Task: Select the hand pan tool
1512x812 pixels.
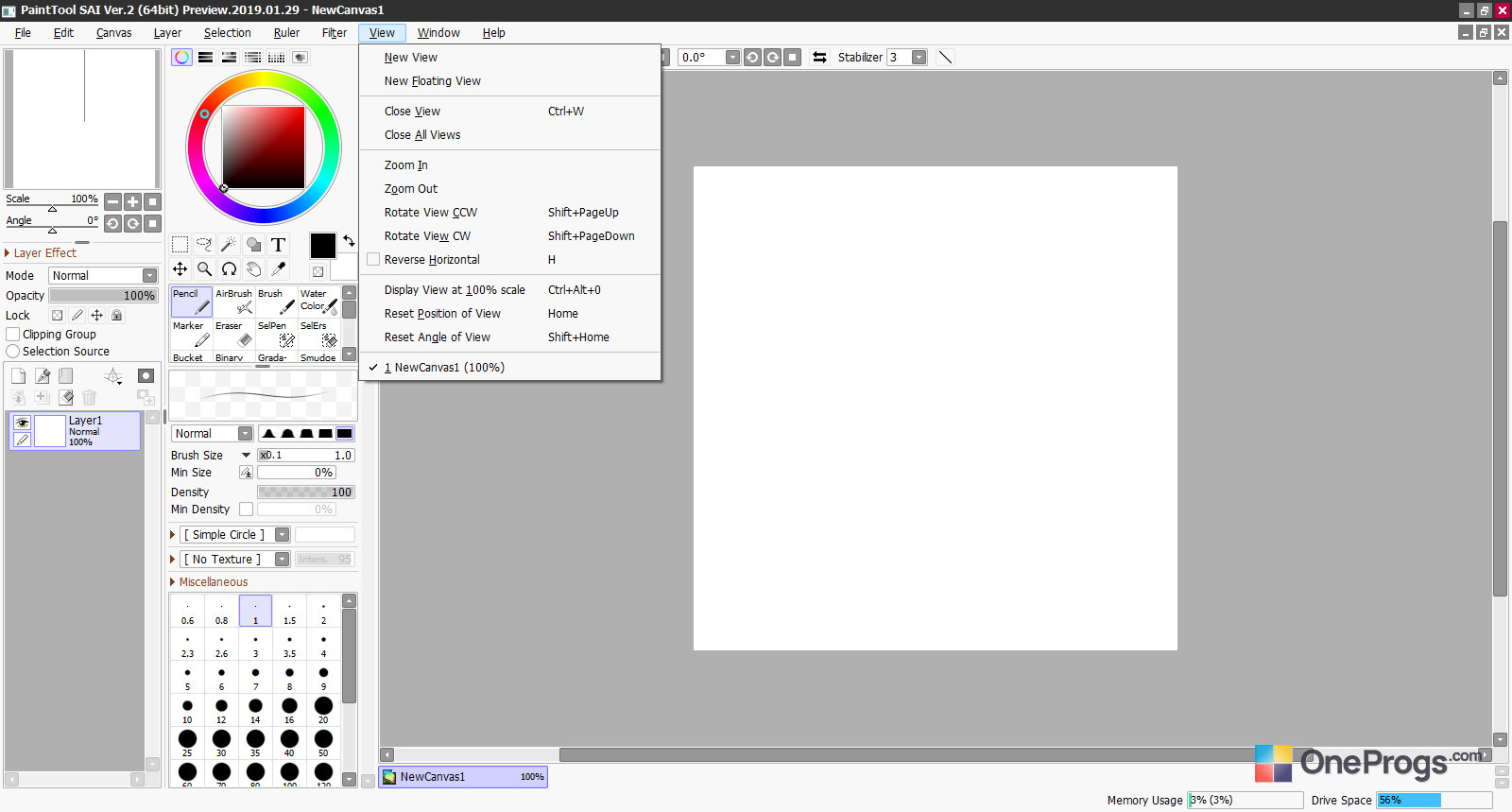Action: pyautogui.click(x=253, y=269)
